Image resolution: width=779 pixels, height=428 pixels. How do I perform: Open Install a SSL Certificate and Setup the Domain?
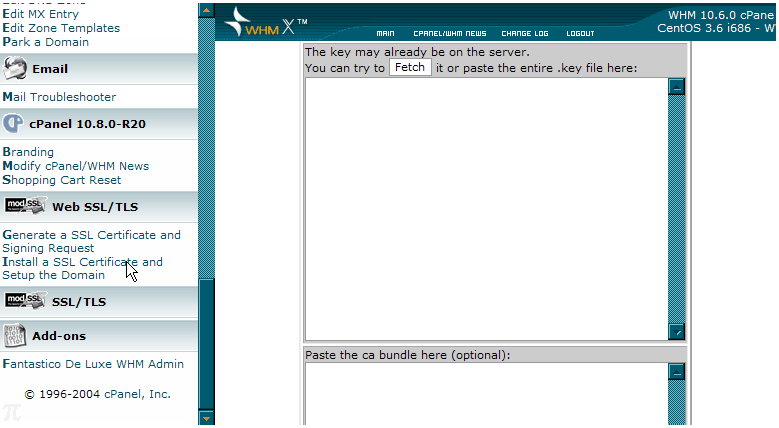click(82, 268)
